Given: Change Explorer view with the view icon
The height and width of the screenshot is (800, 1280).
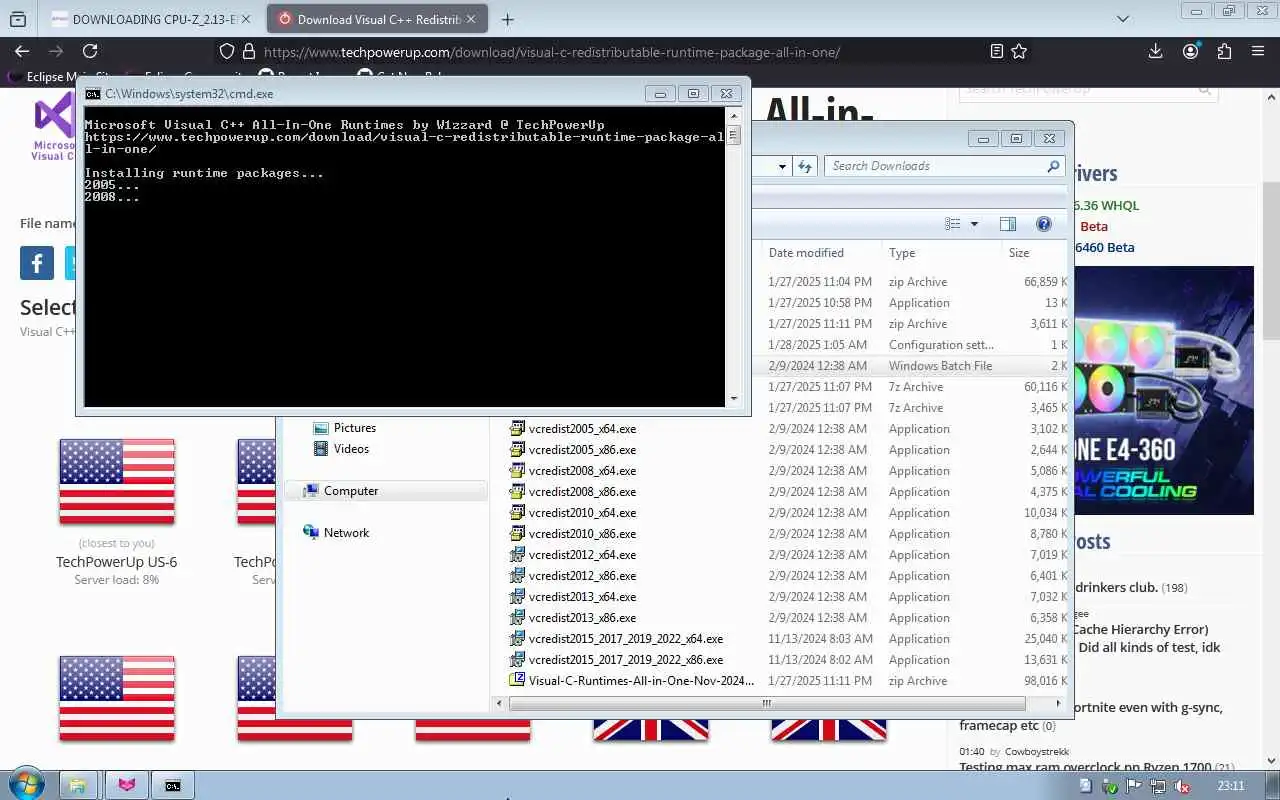Looking at the screenshot, I should 953,224.
